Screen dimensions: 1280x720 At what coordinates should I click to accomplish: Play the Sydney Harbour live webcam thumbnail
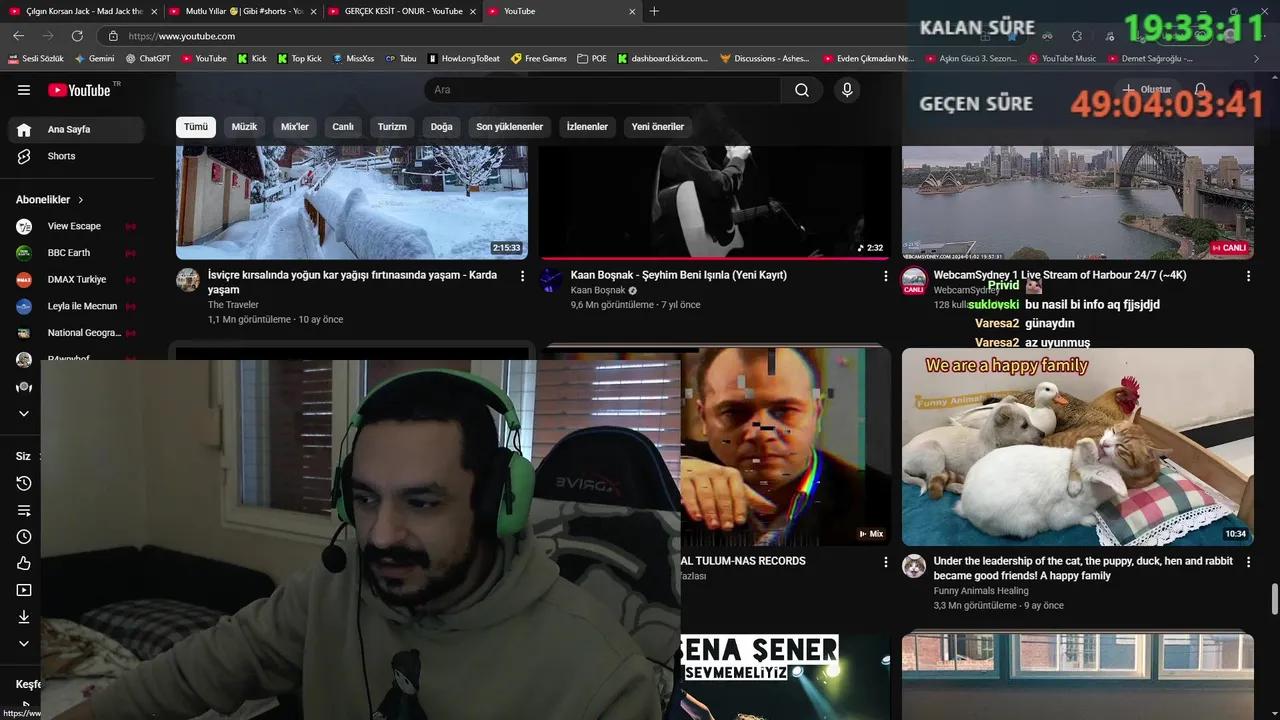click(x=1078, y=203)
